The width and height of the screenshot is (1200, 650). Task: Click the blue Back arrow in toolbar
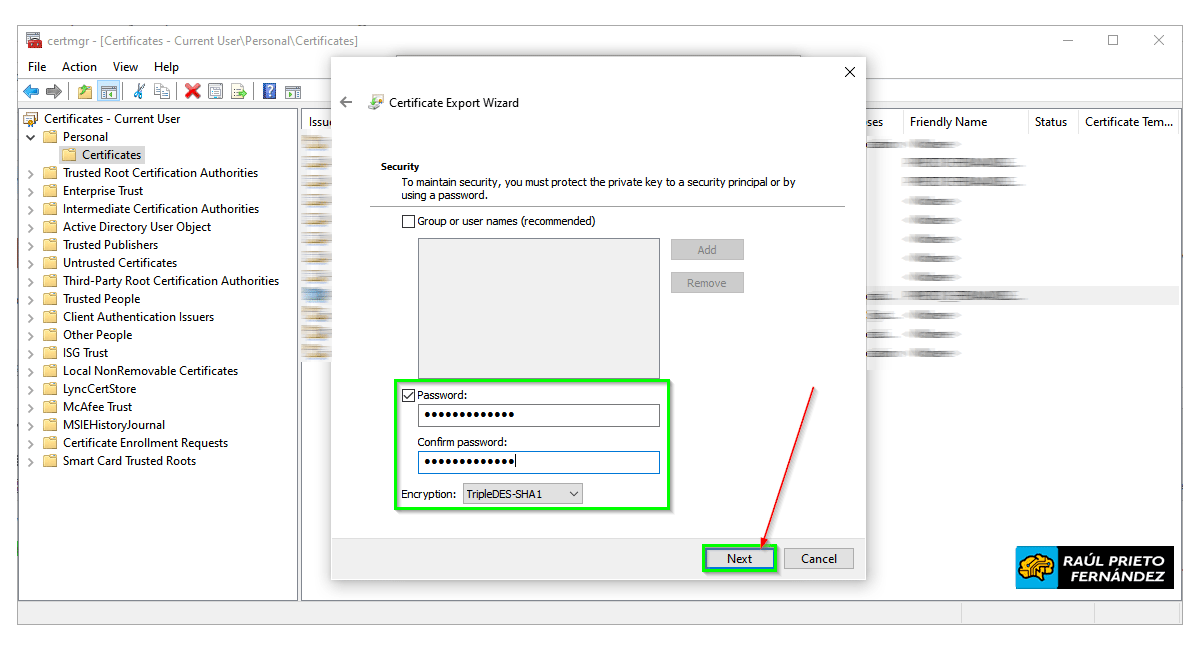coord(31,92)
